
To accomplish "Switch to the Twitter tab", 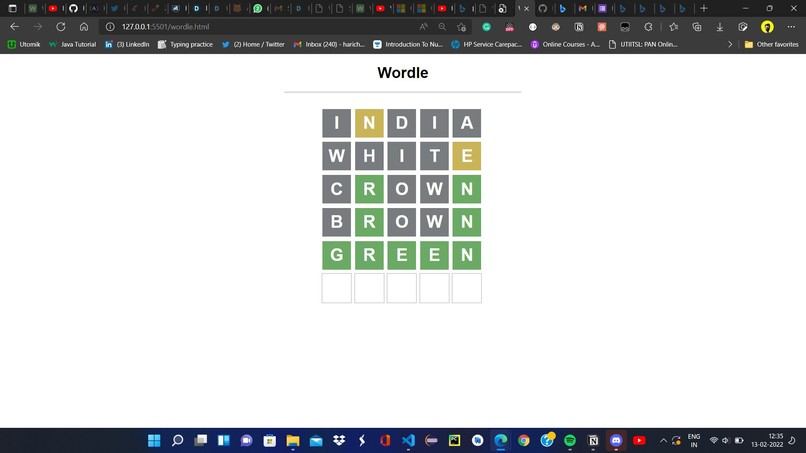I will pyautogui.click(x=115, y=8).
